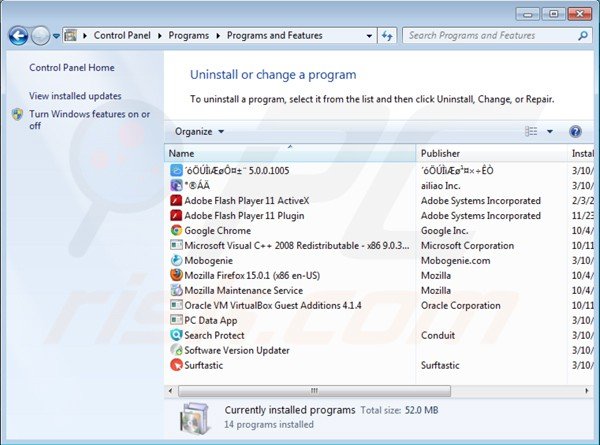Sort the list by the Publisher column
600x445 pixels.
tap(491, 153)
